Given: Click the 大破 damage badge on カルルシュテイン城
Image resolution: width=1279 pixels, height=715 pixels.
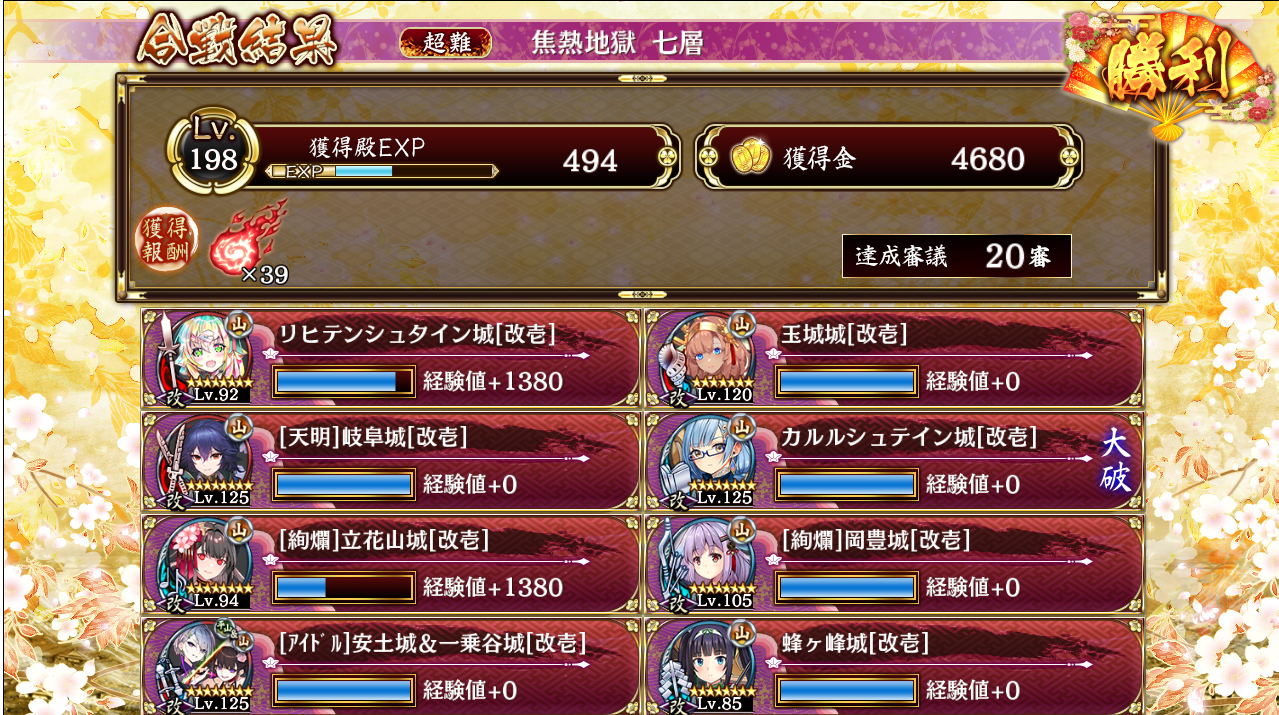Looking at the screenshot, I should coord(1115,461).
